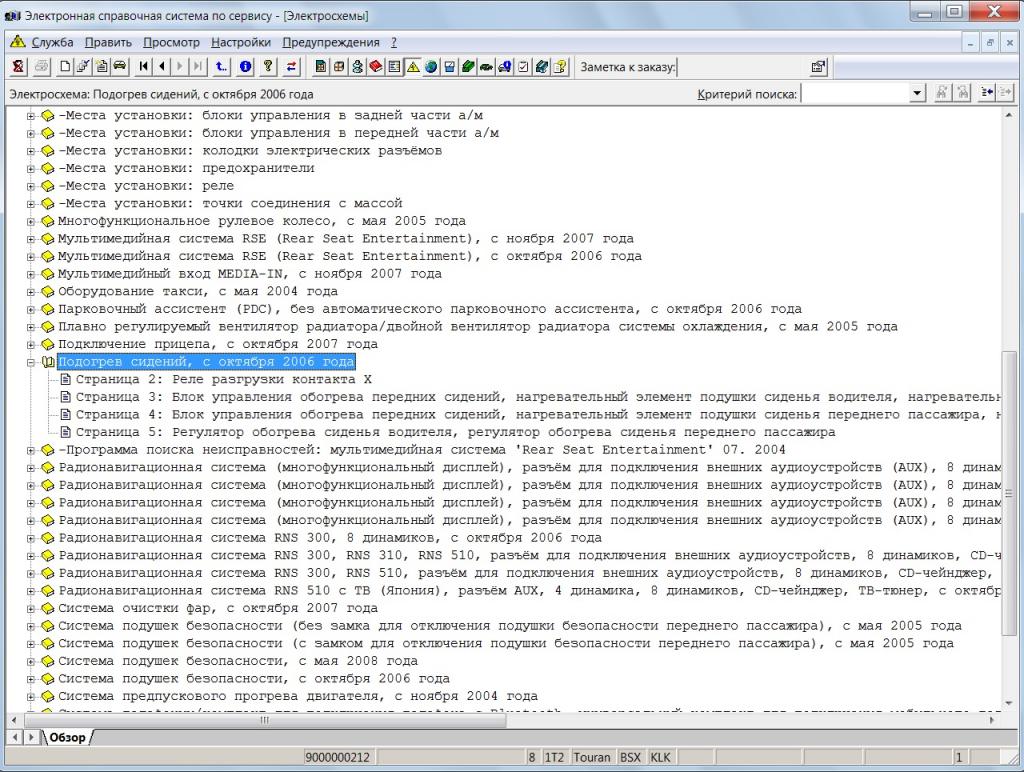This screenshot has width=1024, height=772.
Task: Click the car icon next to document icons
Action: (120, 67)
